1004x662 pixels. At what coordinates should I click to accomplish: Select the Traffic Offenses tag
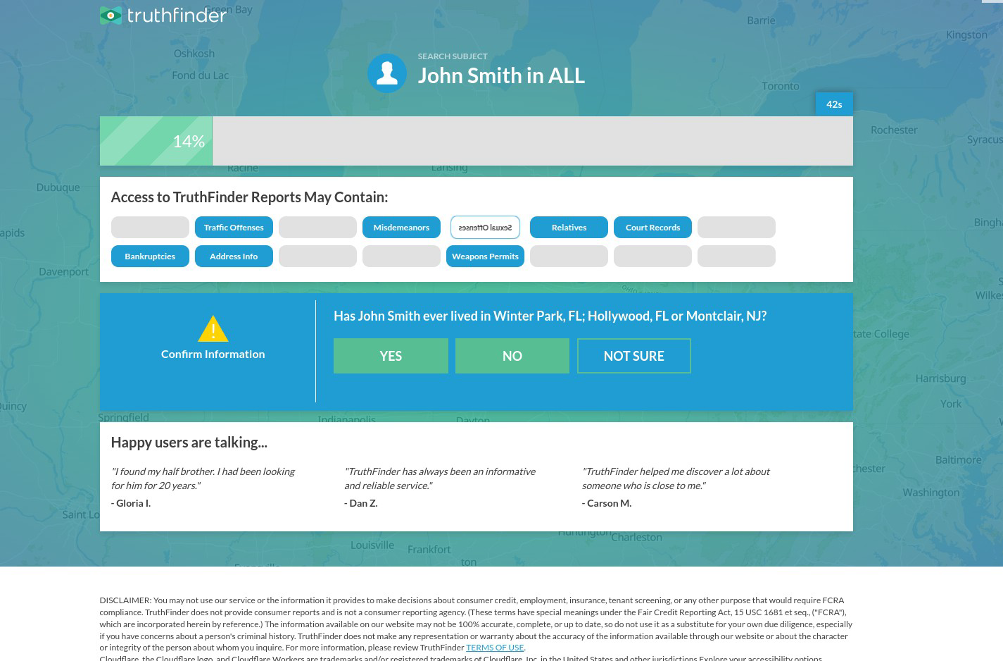pyautogui.click(x=234, y=228)
